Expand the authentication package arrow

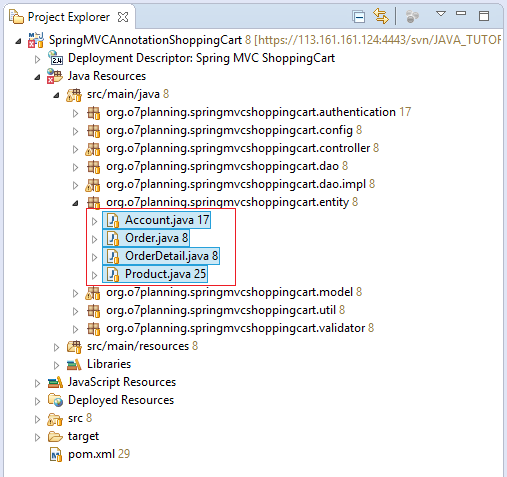75,113
